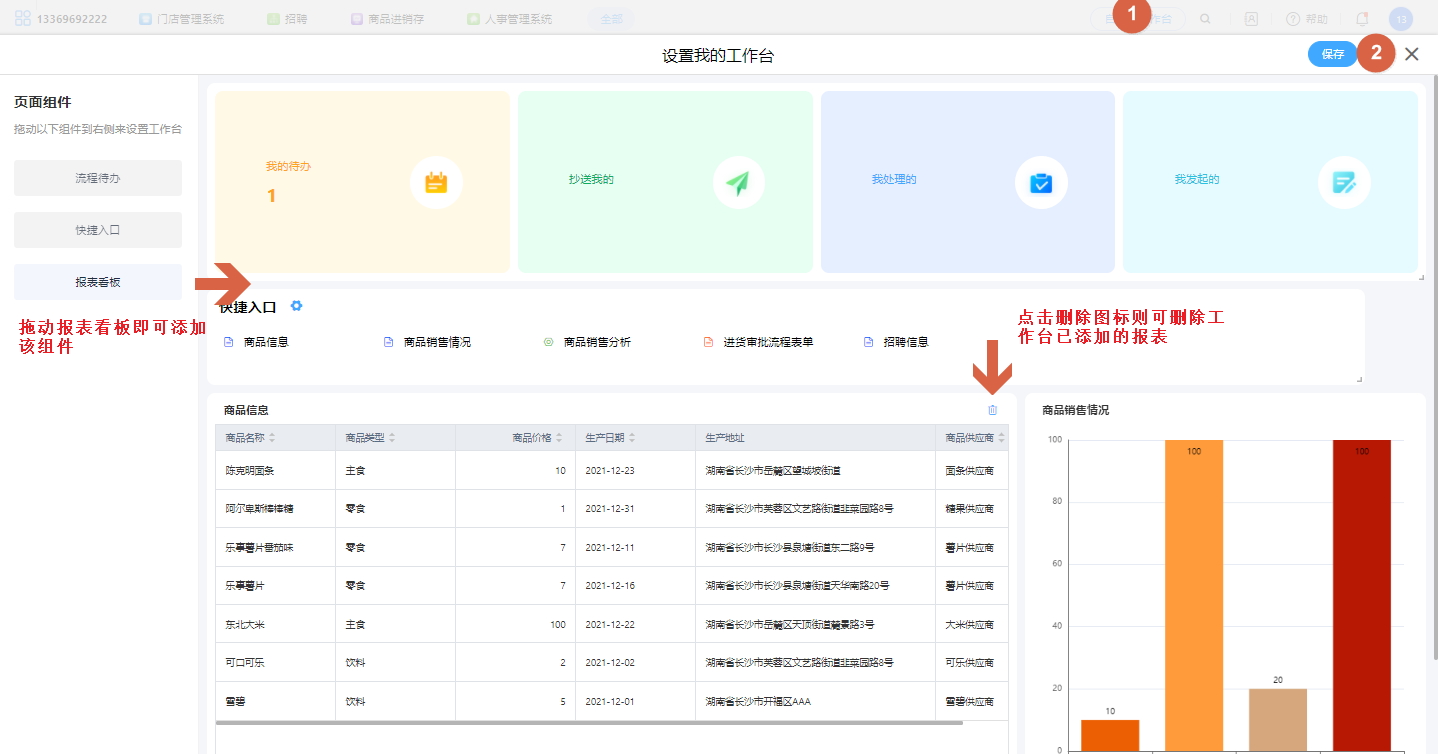The image size is (1438, 754).
Task: Click the 抄送我的 paper plane icon
Action: (x=738, y=183)
